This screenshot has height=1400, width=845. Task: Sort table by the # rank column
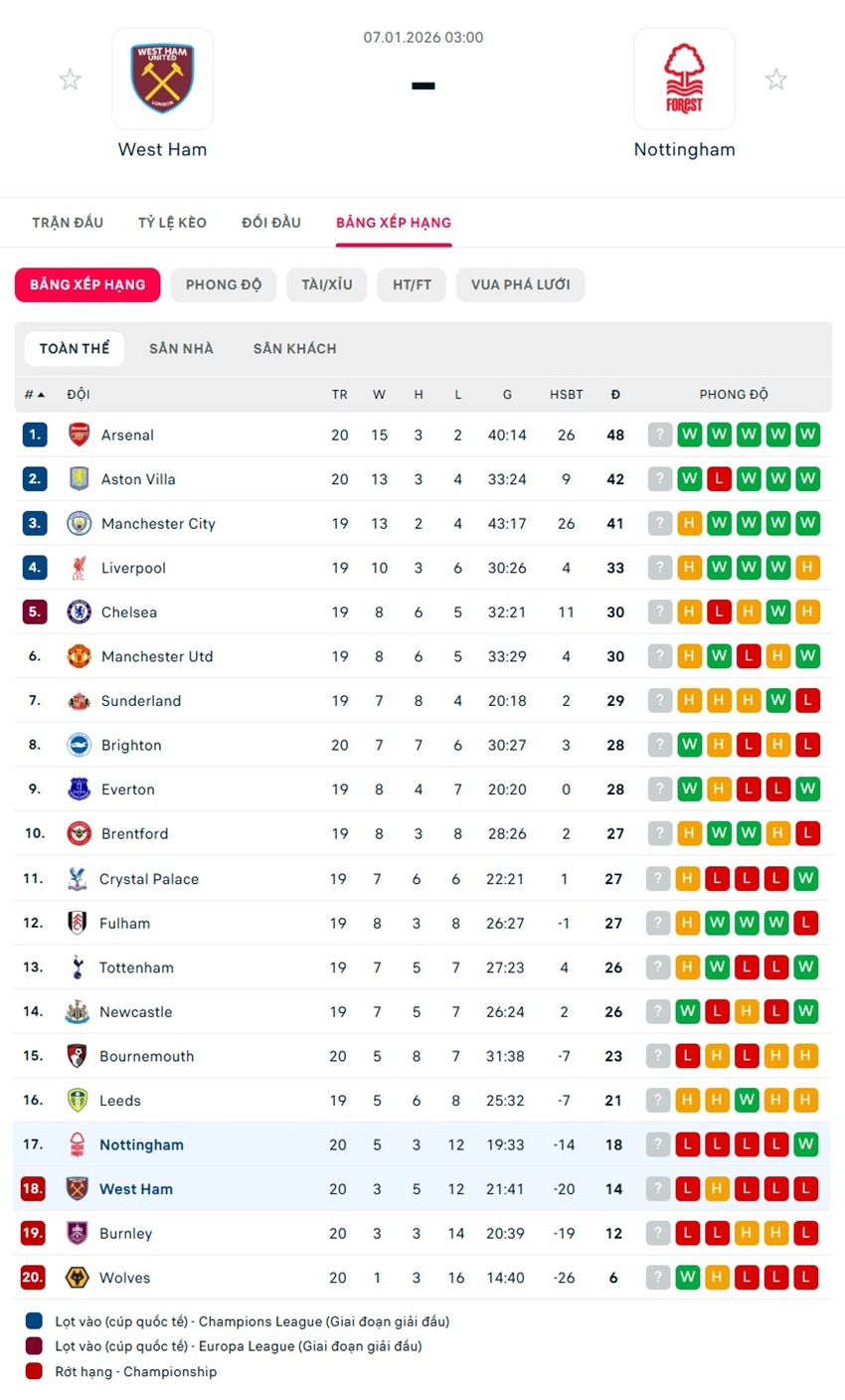tap(35, 395)
